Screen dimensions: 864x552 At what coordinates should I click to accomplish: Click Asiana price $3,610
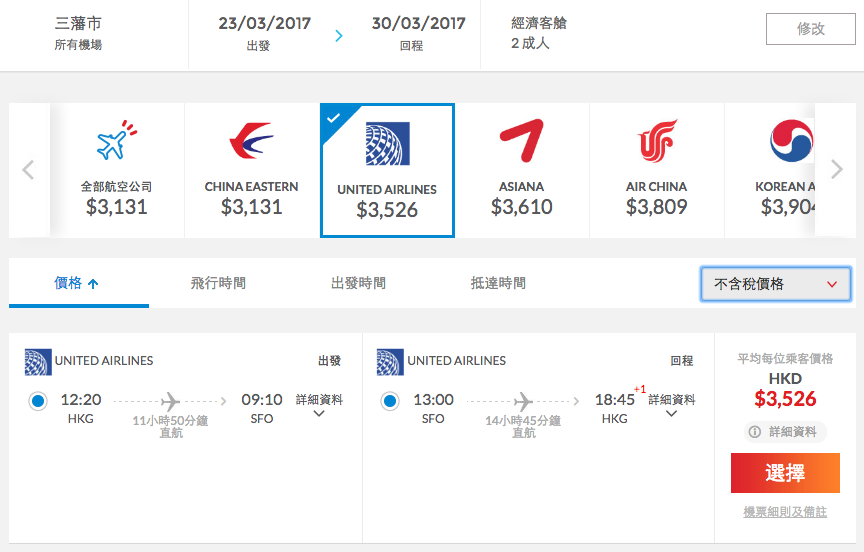(x=521, y=207)
